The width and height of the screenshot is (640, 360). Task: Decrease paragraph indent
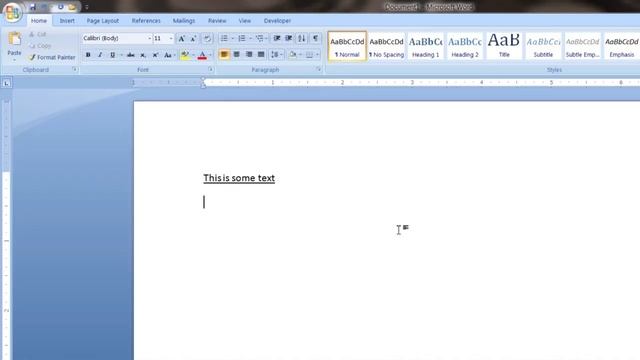277,38
